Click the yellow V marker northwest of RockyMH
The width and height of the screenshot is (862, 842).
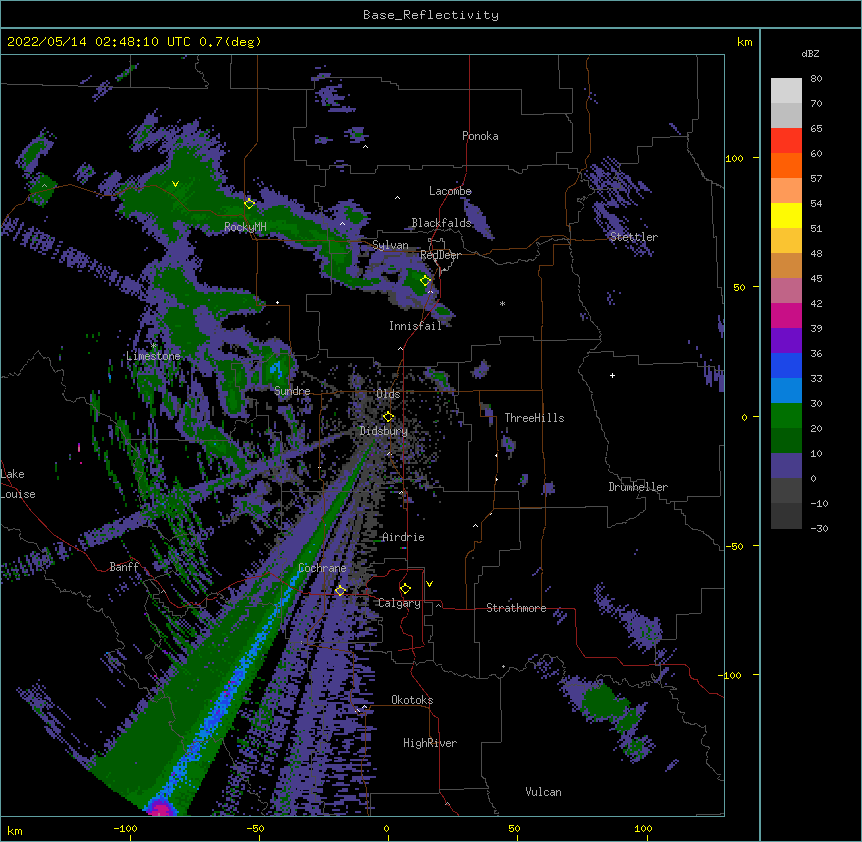point(175,184)
